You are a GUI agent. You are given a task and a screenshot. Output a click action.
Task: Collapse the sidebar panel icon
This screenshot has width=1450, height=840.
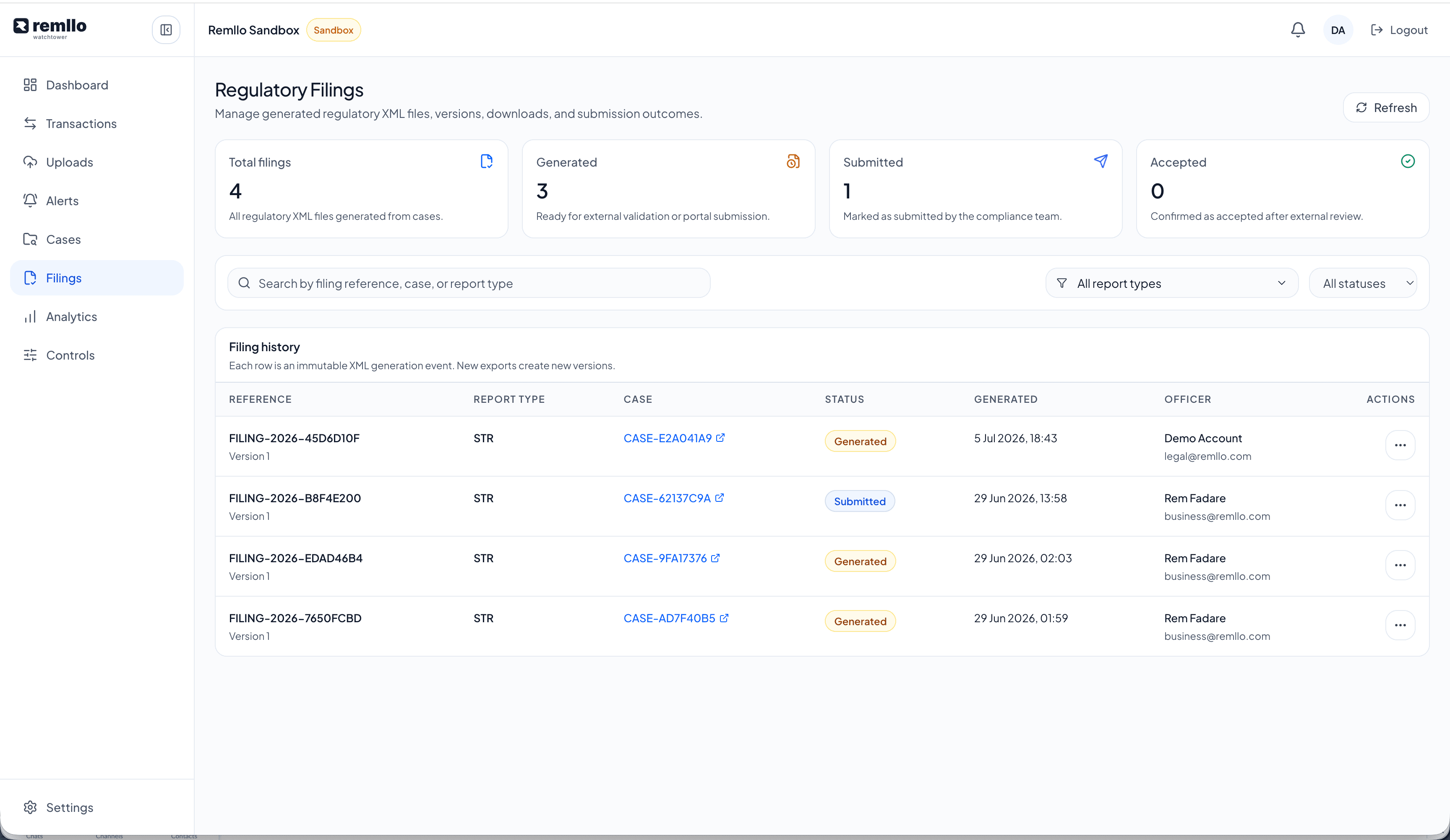166,30
